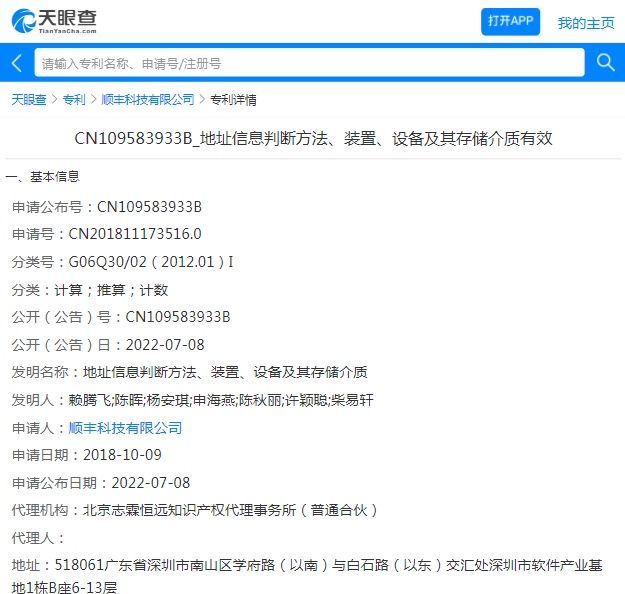Go to 专利 breadcrumb link
Viewport: 625px width, 594px height.
[x=74, y=100]
